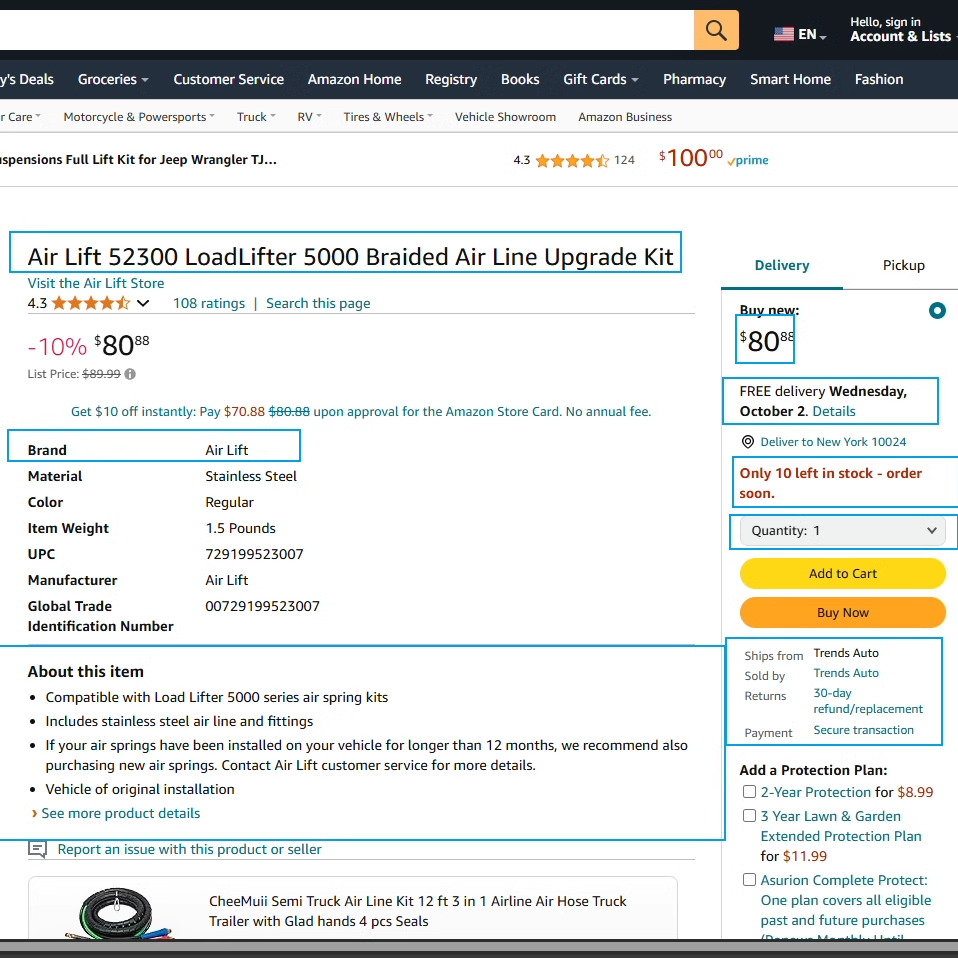This screenshot has height=958, width=958.
Task: Click the product's orange star rating
Action: tap(90, 303)
